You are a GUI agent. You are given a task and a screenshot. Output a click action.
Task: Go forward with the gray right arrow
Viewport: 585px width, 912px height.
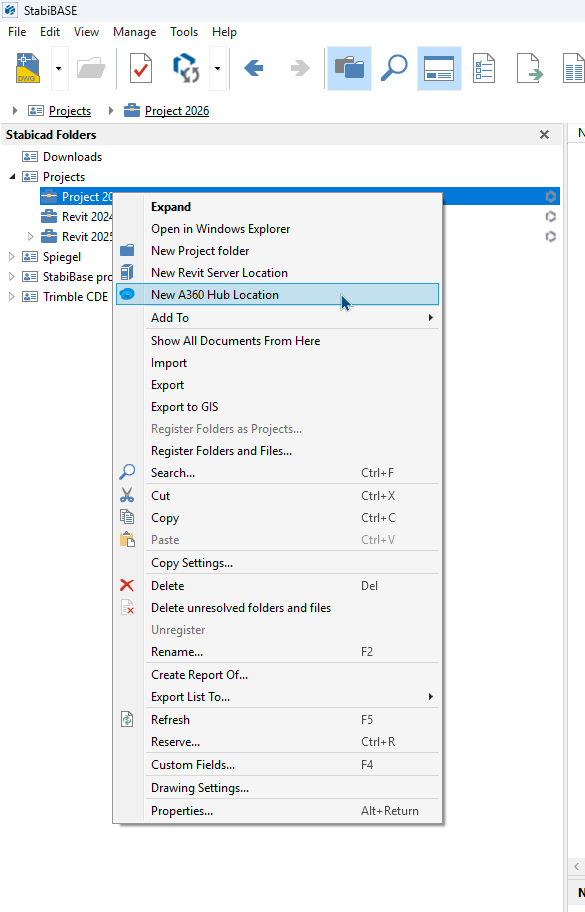pyautogui.click(x=300, y=69)
